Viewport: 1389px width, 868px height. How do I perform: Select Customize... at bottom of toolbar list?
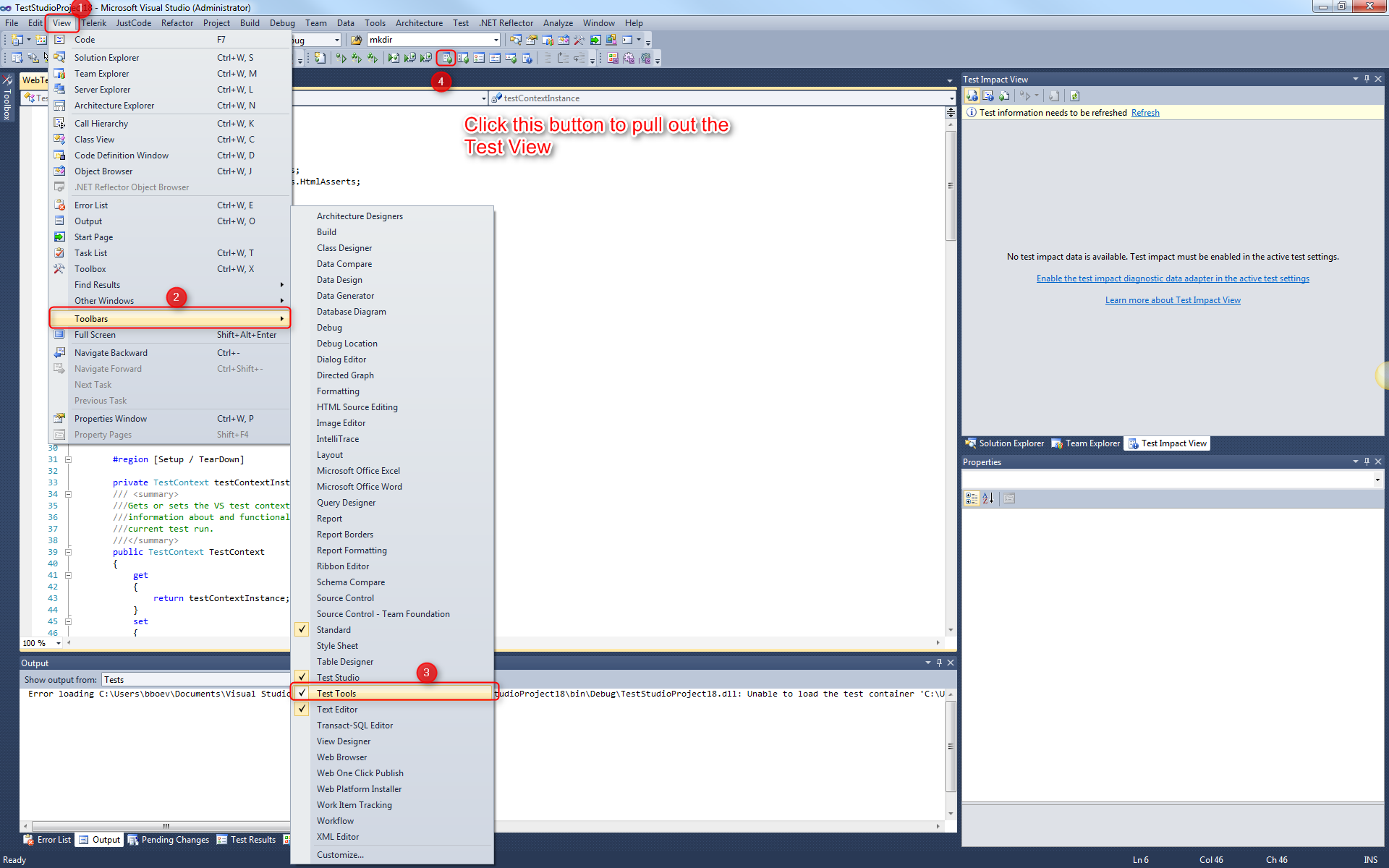340,855
